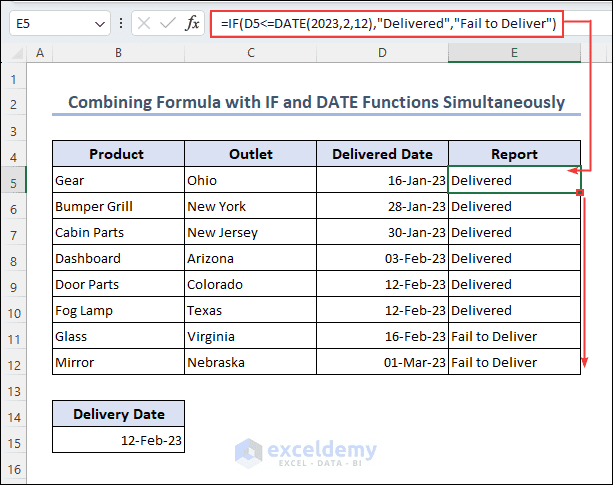Click the 'Bumper Grill' cell
This screenshot has width=613, height=485.
[x=118, y=206]
